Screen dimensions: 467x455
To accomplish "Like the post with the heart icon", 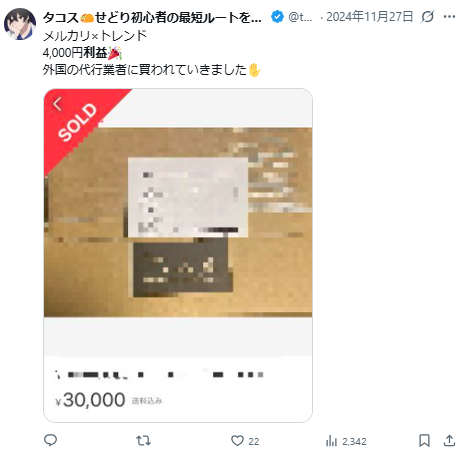I will (x=237, y=441).
